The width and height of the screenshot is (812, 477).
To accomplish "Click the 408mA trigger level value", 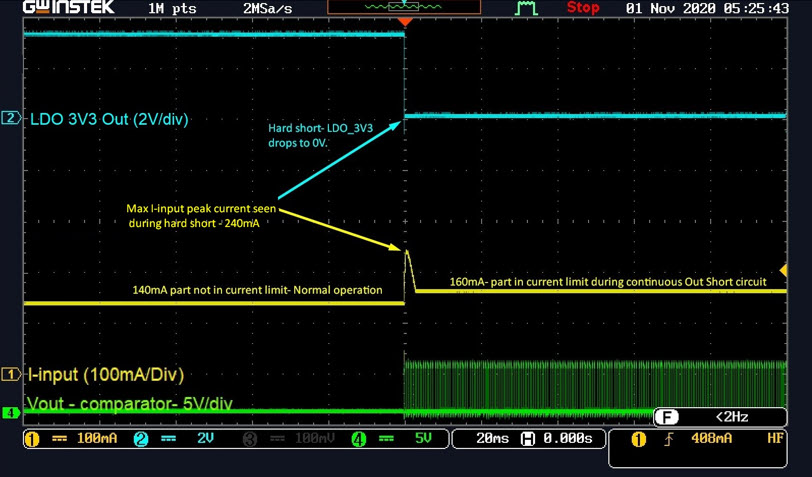I will [x=712, y=439].
